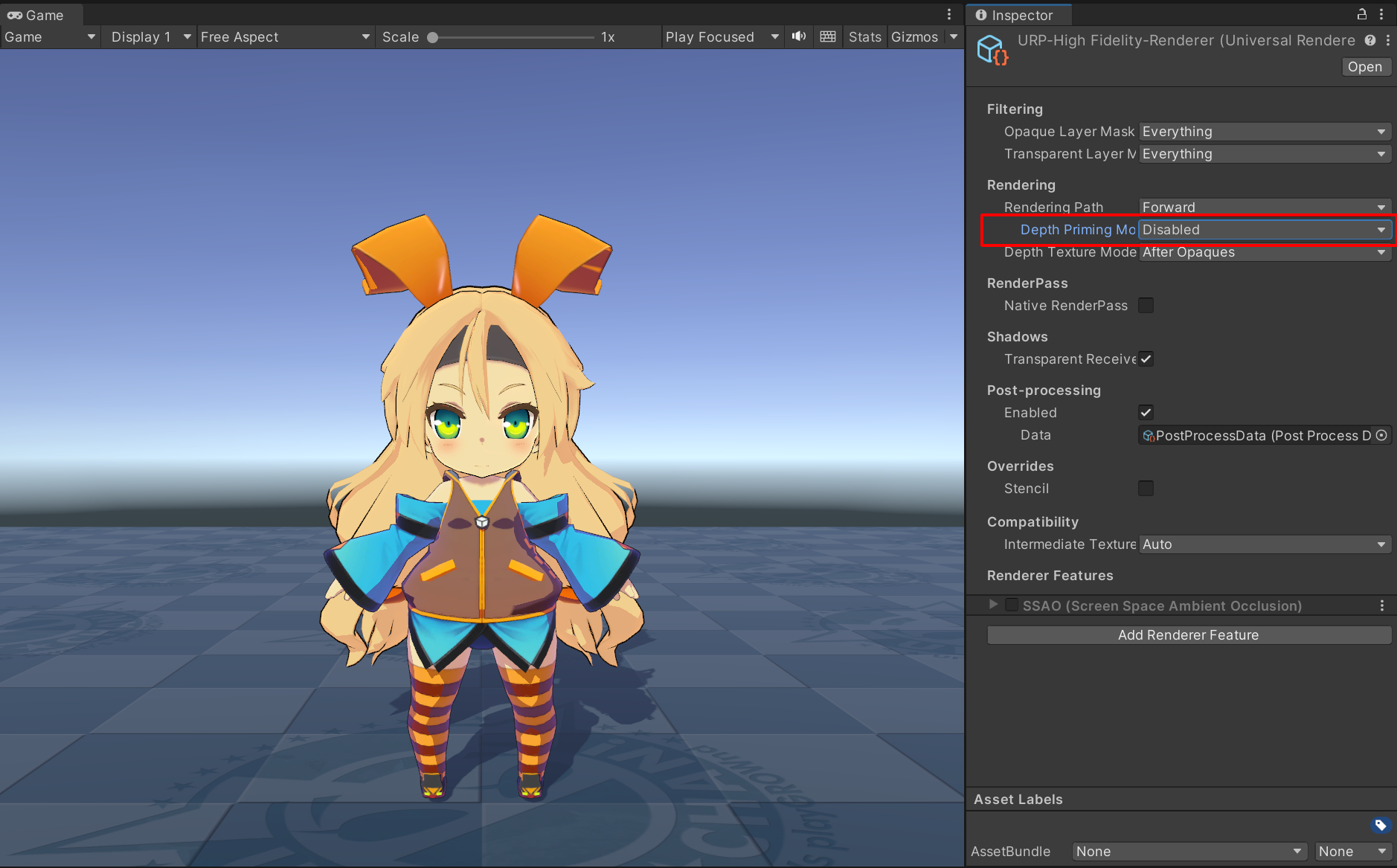1397x868 pixels.
Task: Disable Post-processing with the Enabled checkbox
Action: click(1146, 412)
